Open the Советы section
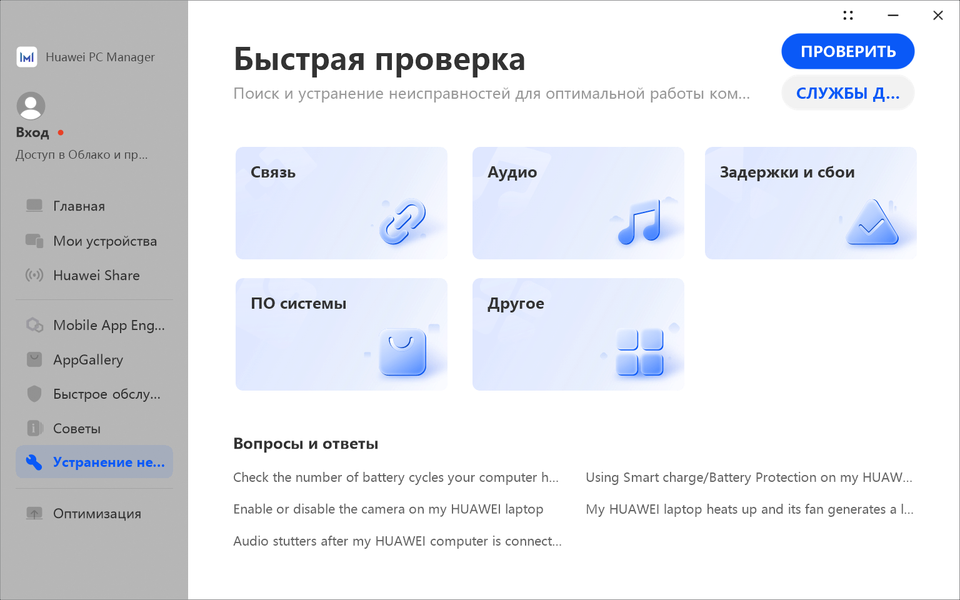This screenshot has width=960, height=600. (x=94, y=428)
